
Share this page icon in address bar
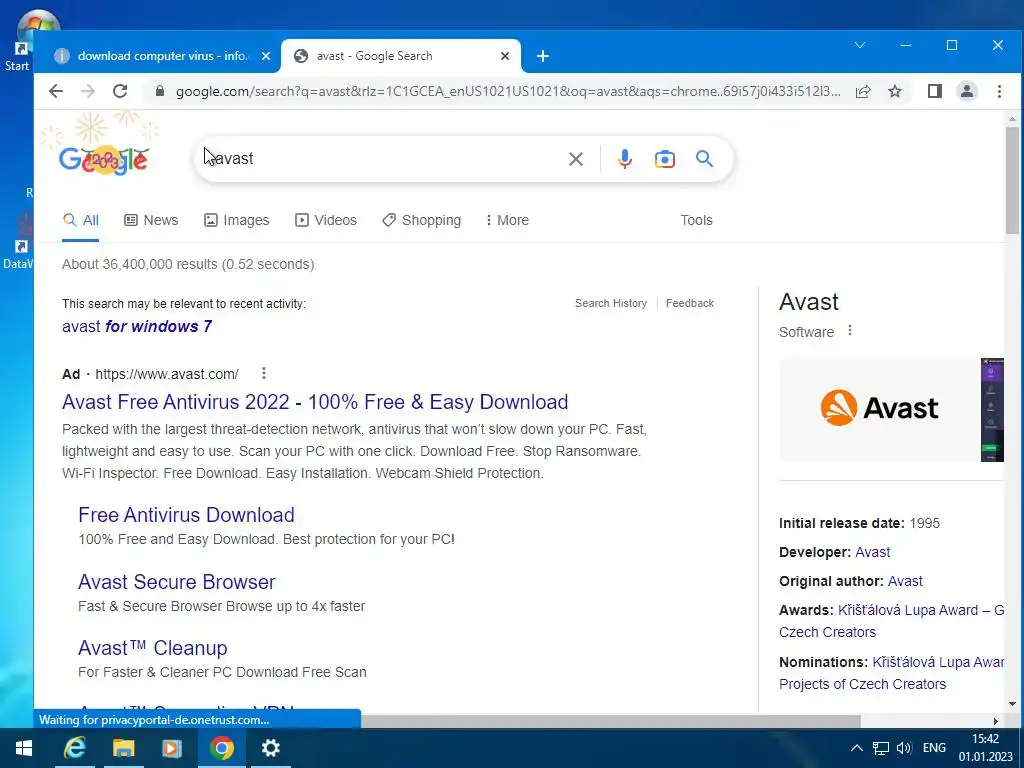[x=863, y=91]
